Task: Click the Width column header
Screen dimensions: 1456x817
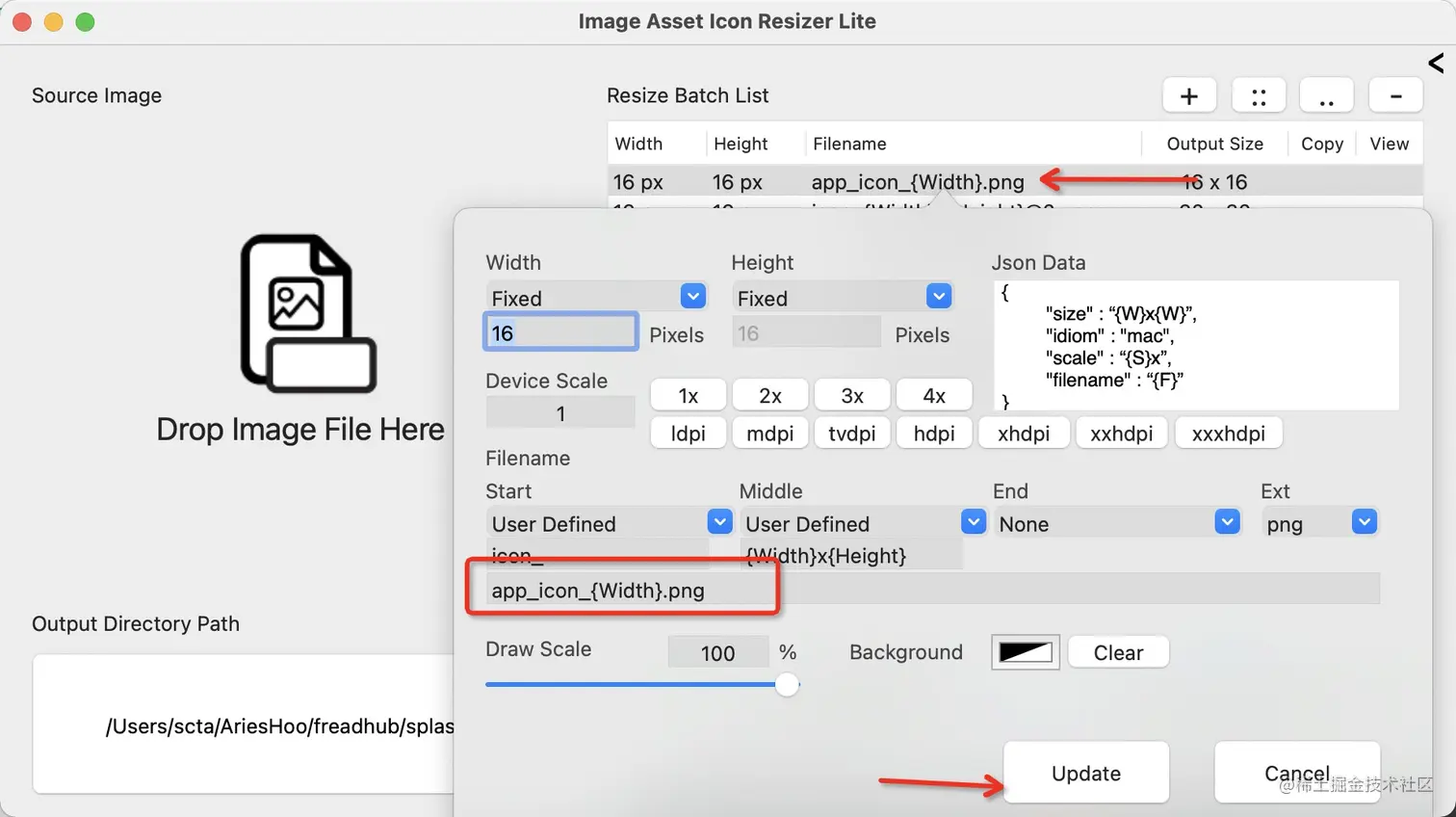Action: click(x=638, y=144)
